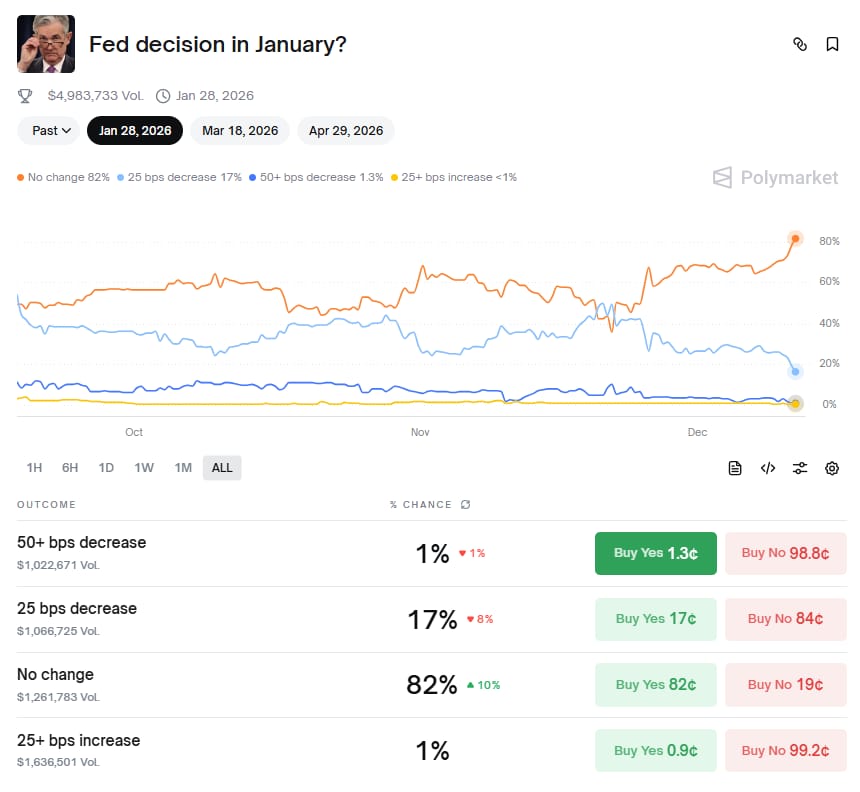
Task: Buy Yes at 1.3¢ for 50+ bps decrease
Action: [x=655, y=553]
